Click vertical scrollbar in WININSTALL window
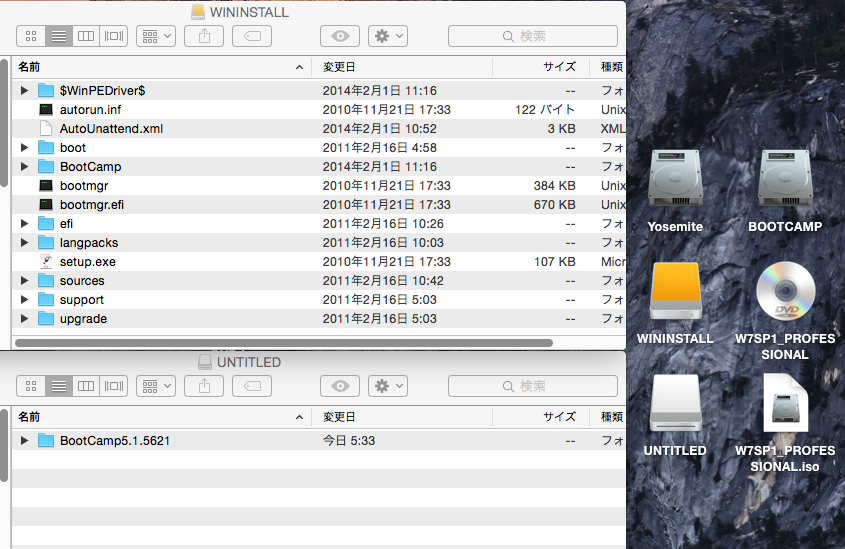The height and width of the screenshot is (549, 845). point(4,123)
